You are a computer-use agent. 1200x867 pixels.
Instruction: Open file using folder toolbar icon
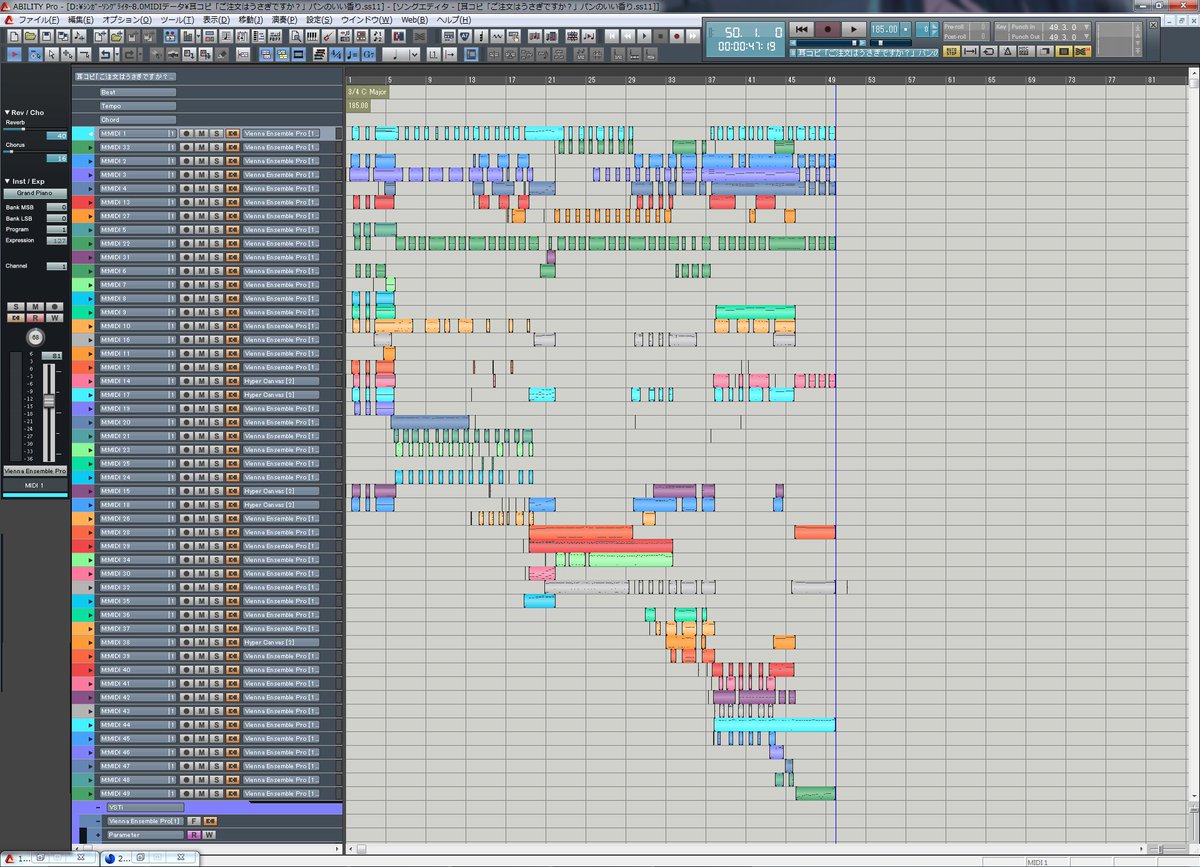point(30,36)
